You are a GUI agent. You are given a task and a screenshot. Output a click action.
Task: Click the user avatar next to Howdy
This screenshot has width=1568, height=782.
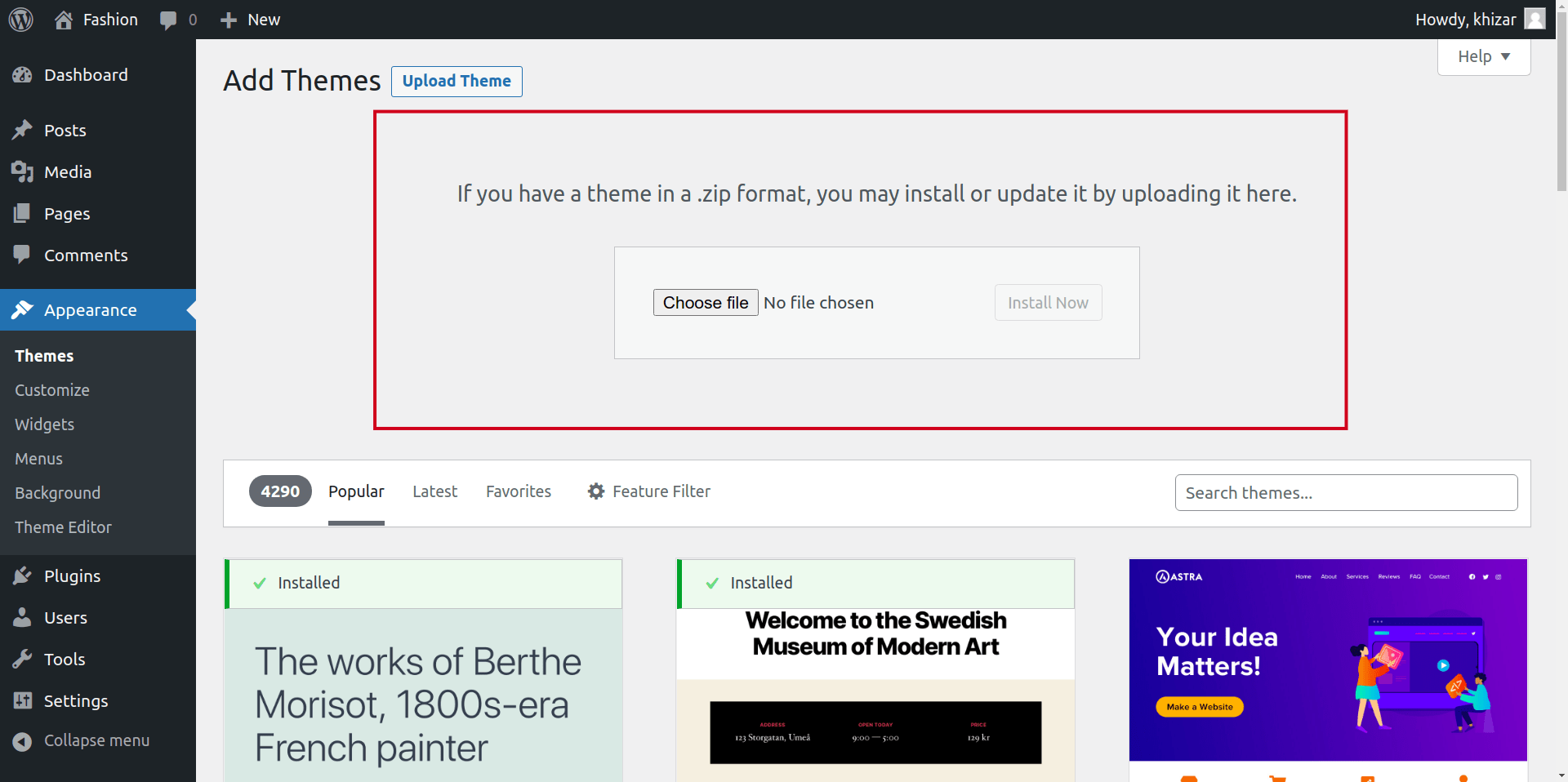pos(1535,20)
